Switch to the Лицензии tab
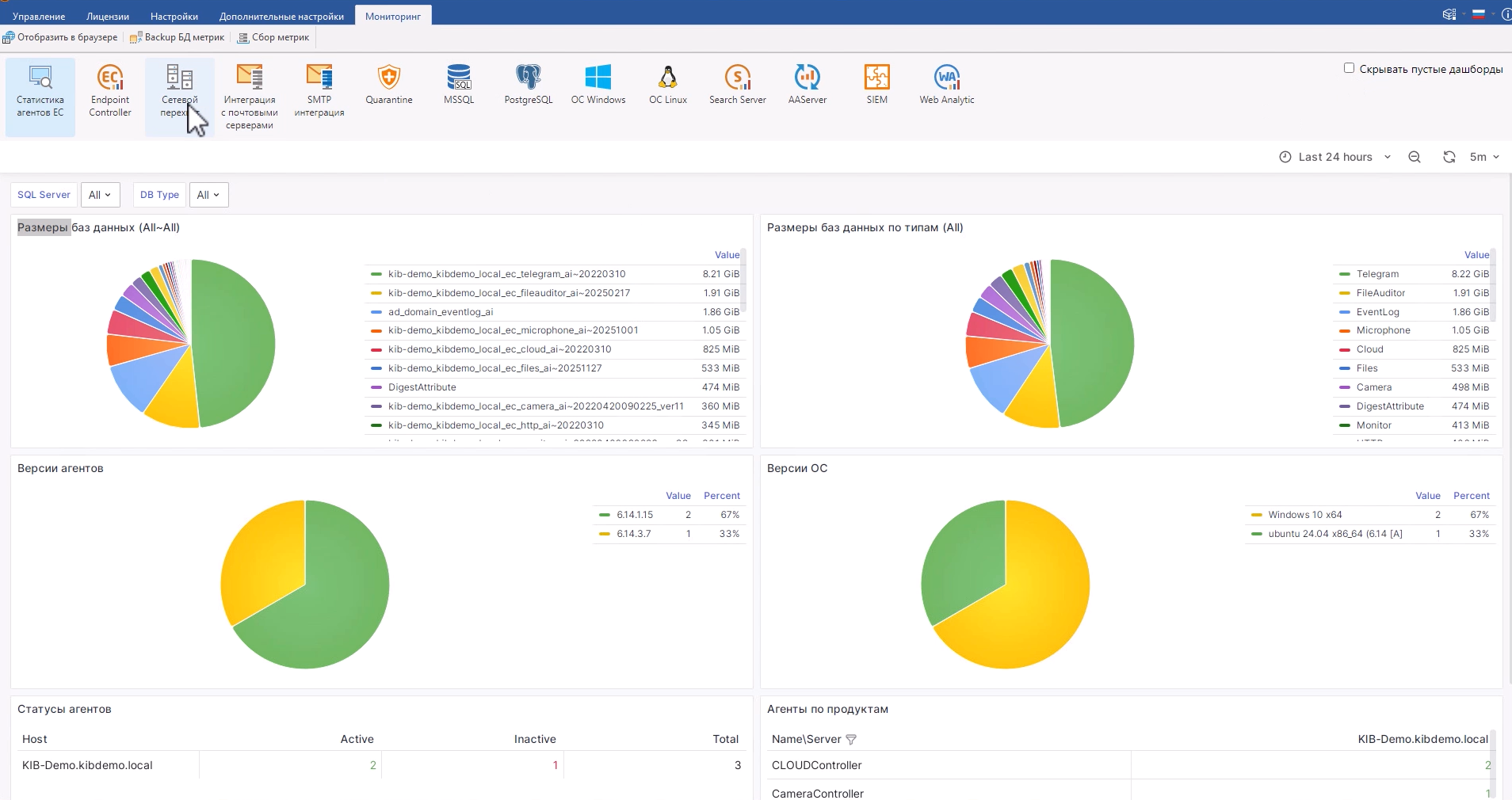This screenshot has width=1512, height=800. coord(108,16)
